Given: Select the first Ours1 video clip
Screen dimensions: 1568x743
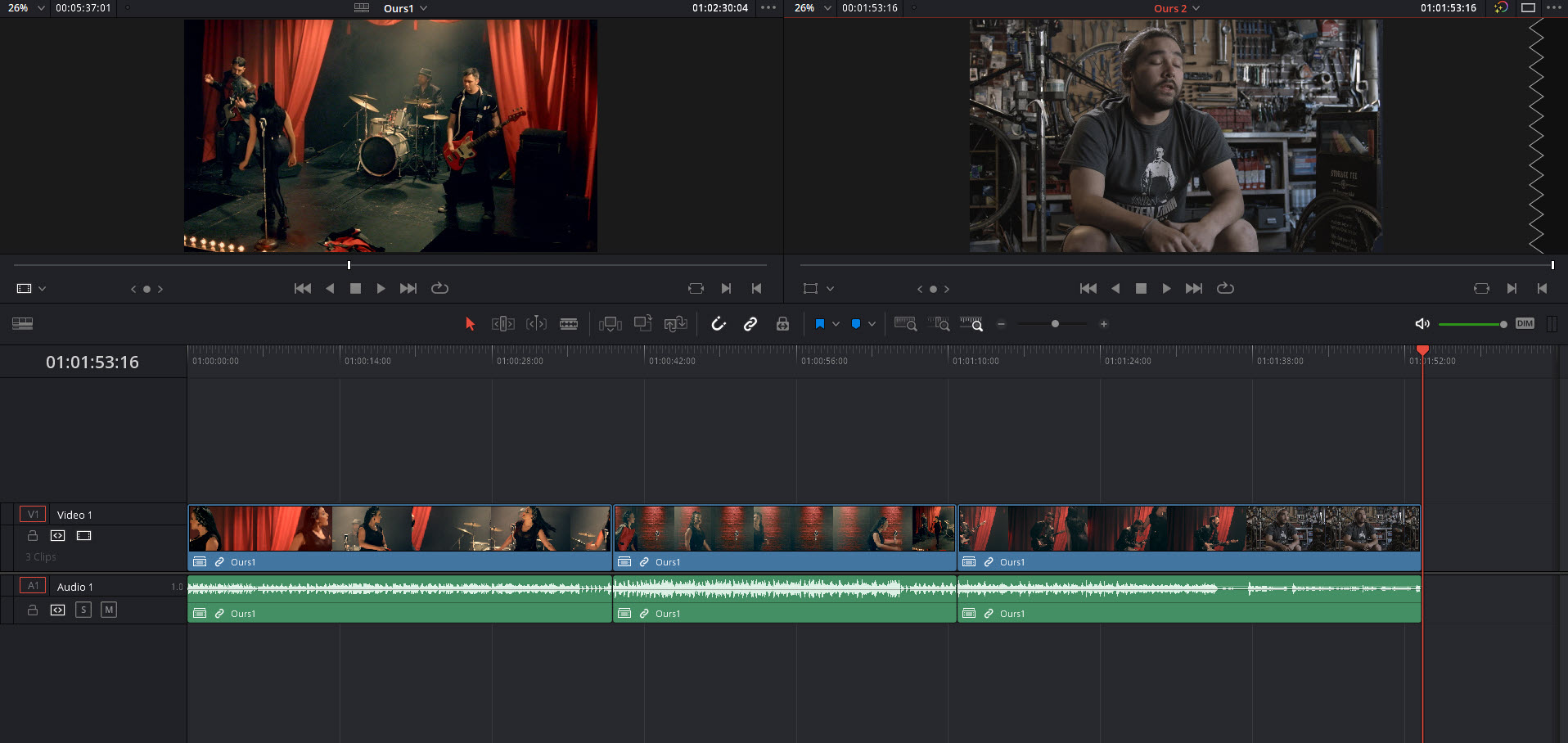Looking at the screenshot, I should click(x=400, y=538).
